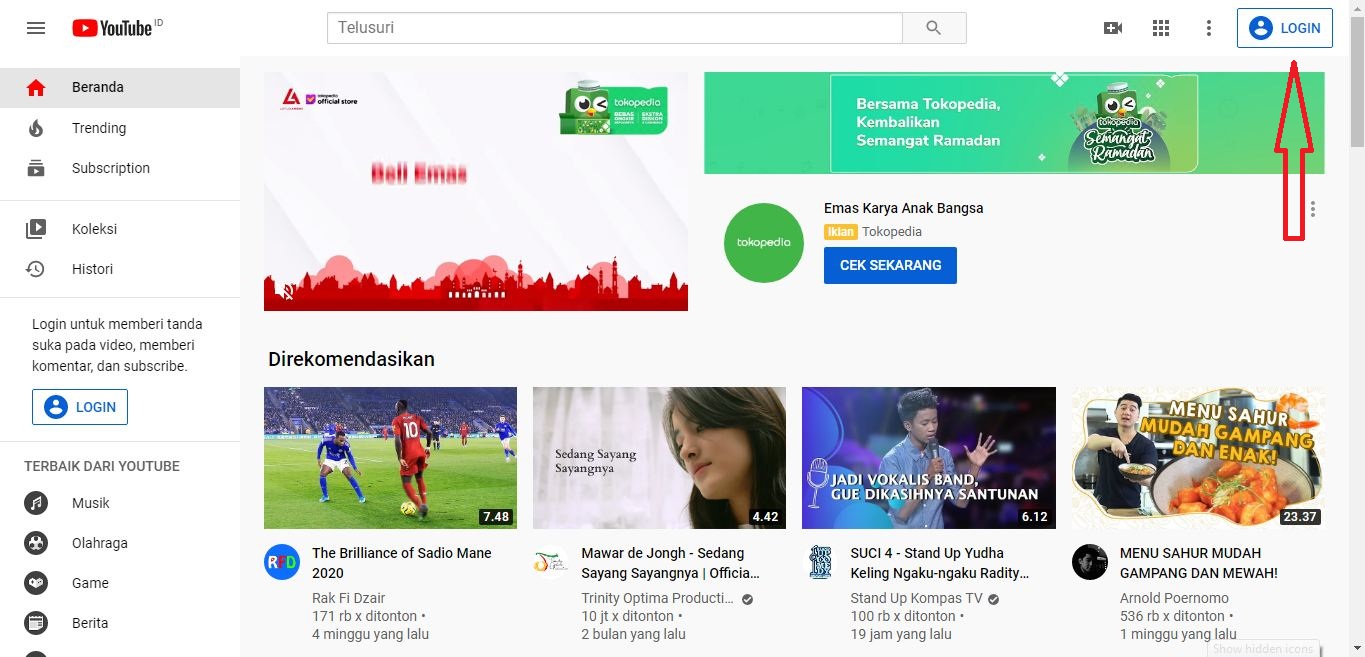Play the Sadio Mane video thumbnail
1365x657 pixels.
coord(390,458)
